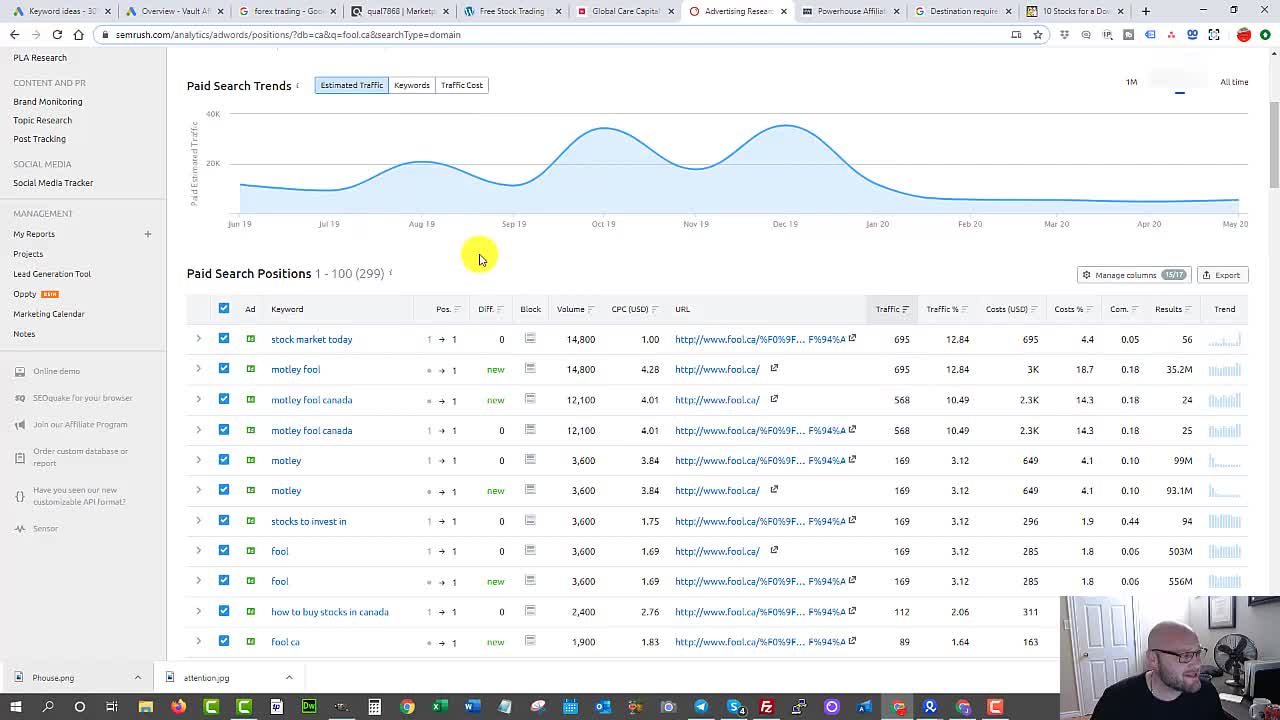1280x720 pixels.
Task: Click the browser address bar
Action: (560, 34)
